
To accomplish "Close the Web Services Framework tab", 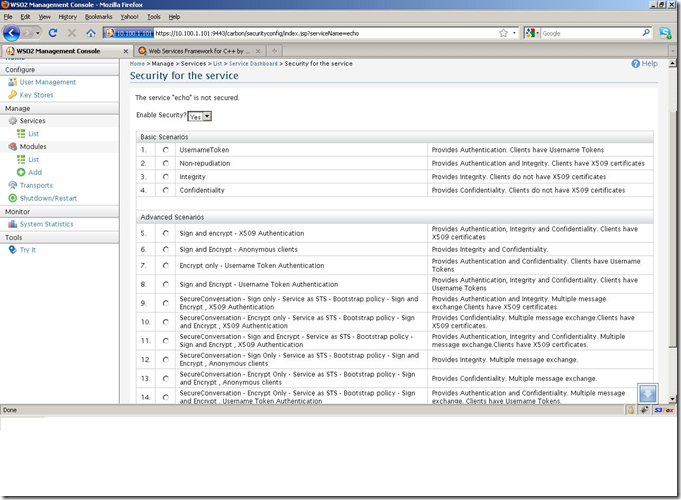I will click(258, 51).
